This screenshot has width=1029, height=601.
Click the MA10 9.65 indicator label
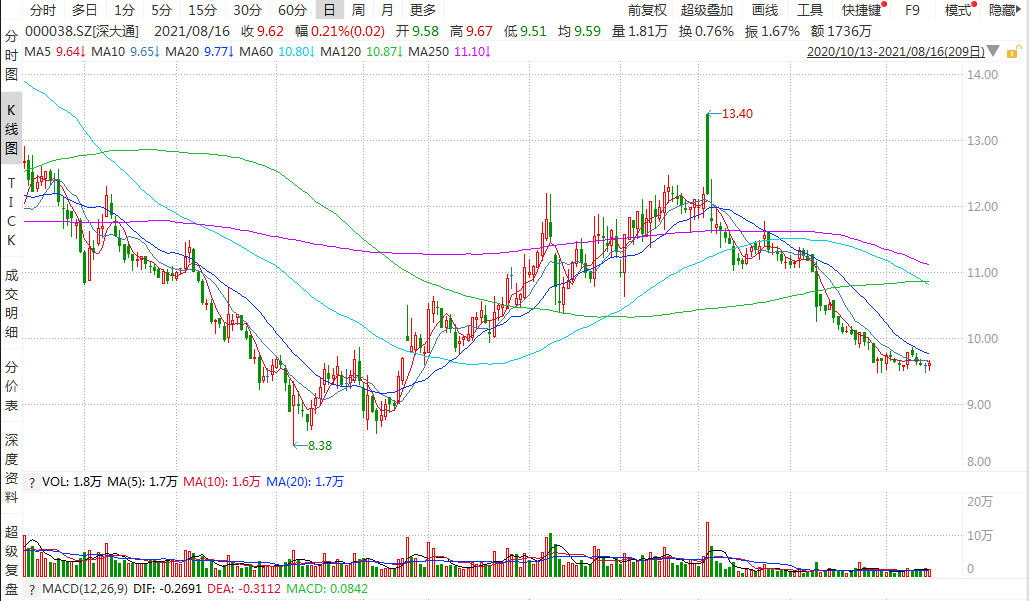point(125,51)
